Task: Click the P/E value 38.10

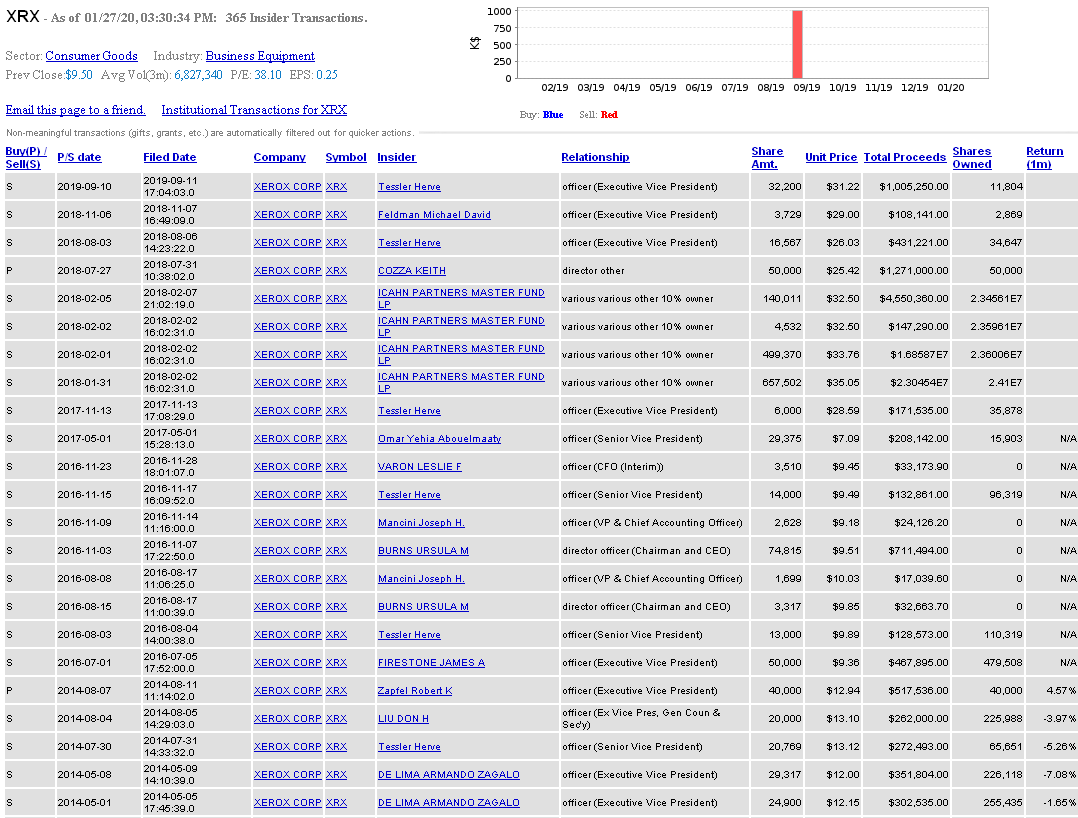Action: pos(268,75)
